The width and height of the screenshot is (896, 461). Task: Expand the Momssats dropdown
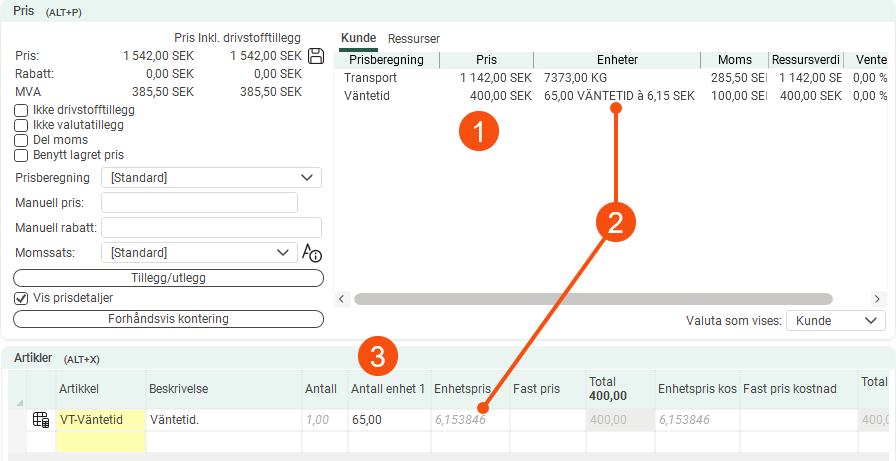point(199,253)
